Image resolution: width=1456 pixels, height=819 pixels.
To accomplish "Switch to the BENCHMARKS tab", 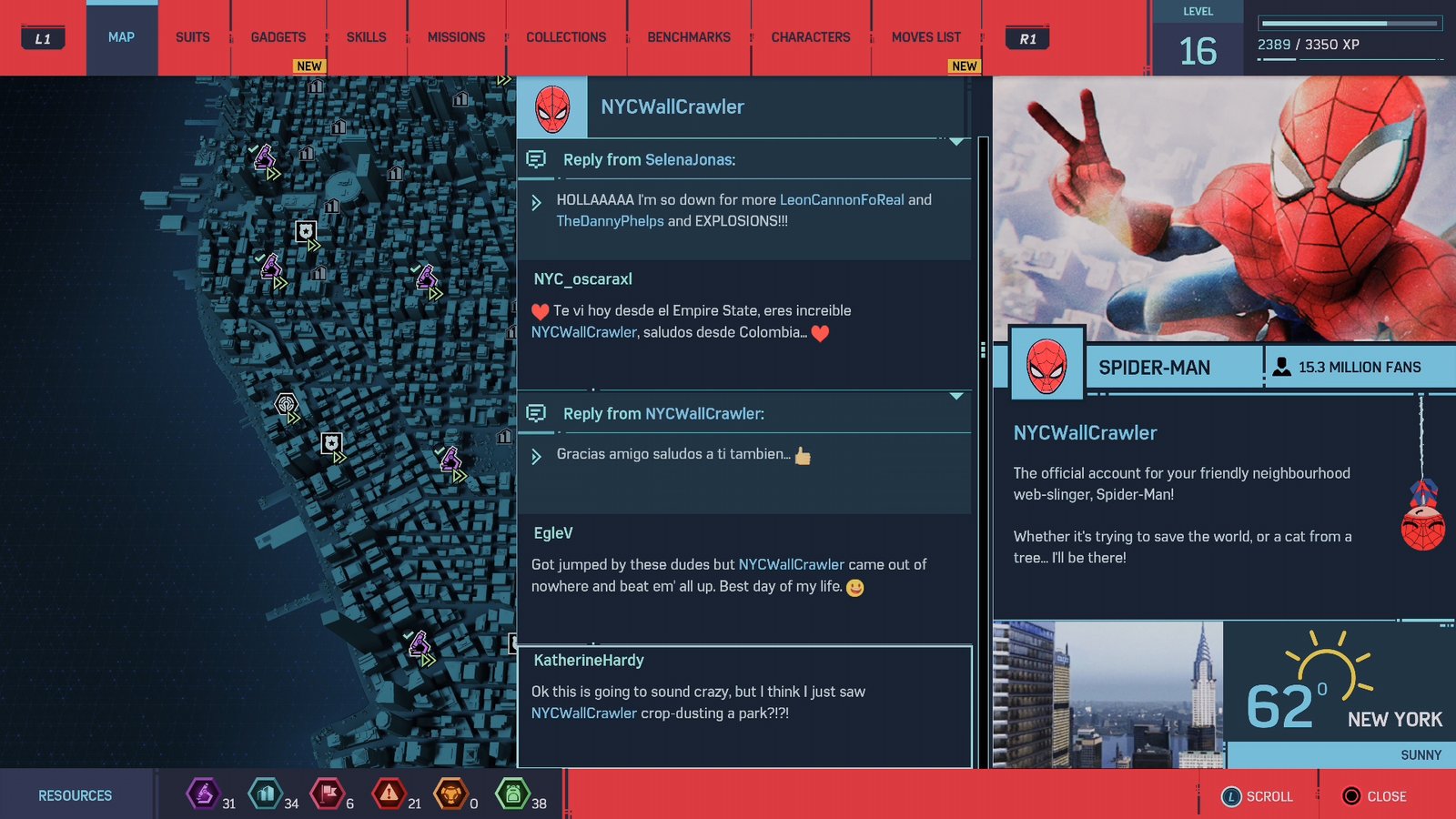I will (x=689, y=37).
